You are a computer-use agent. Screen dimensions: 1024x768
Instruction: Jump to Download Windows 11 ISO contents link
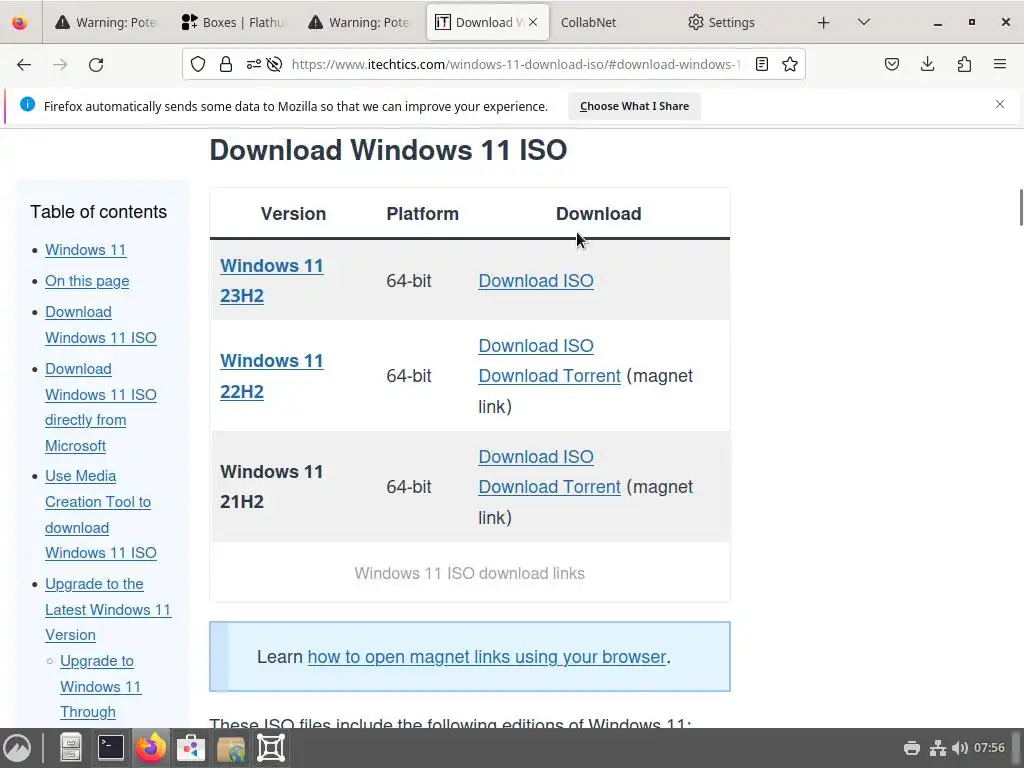(x=101, y=325)
